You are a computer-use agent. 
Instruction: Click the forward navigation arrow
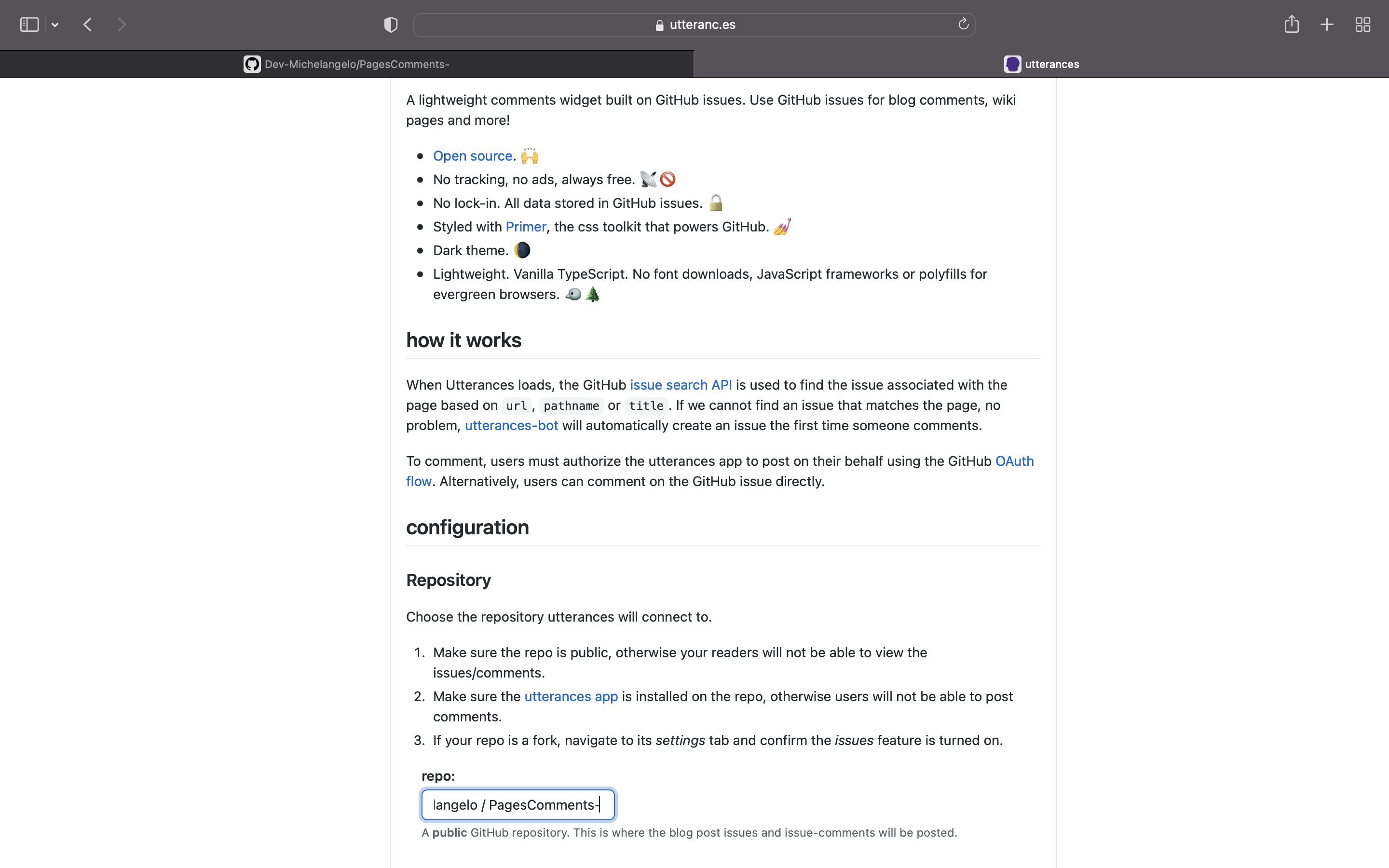pos(121,25)
